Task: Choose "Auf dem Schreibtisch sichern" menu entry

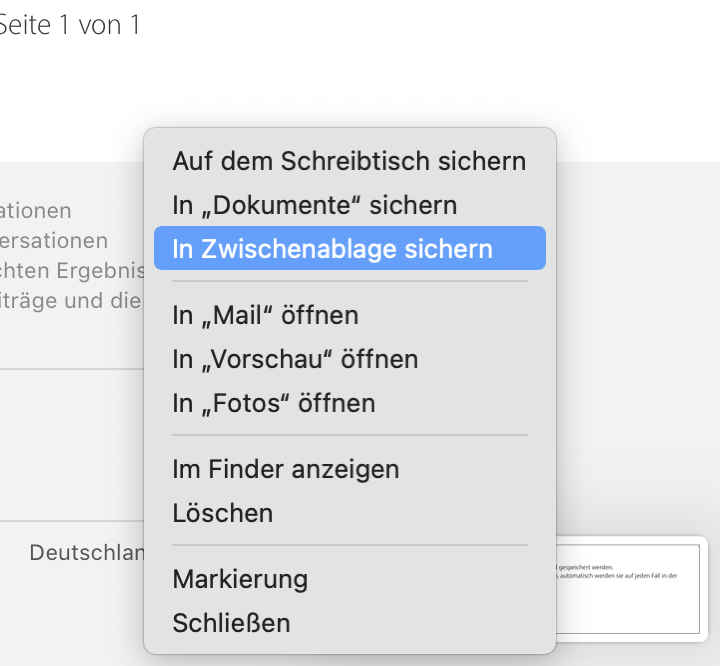Action: 349,161
